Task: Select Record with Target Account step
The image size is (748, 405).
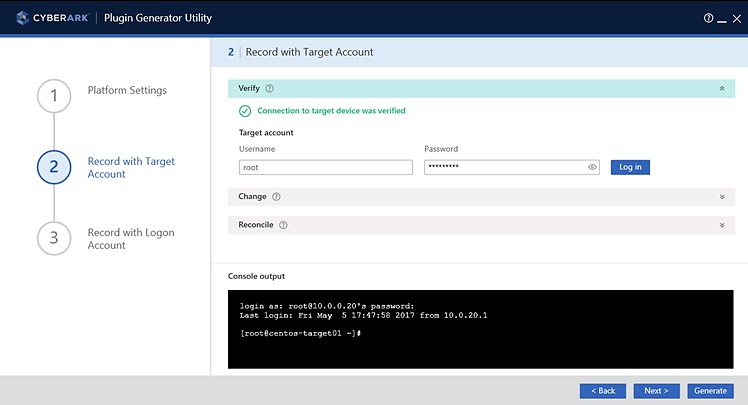Action: point(131,167)
